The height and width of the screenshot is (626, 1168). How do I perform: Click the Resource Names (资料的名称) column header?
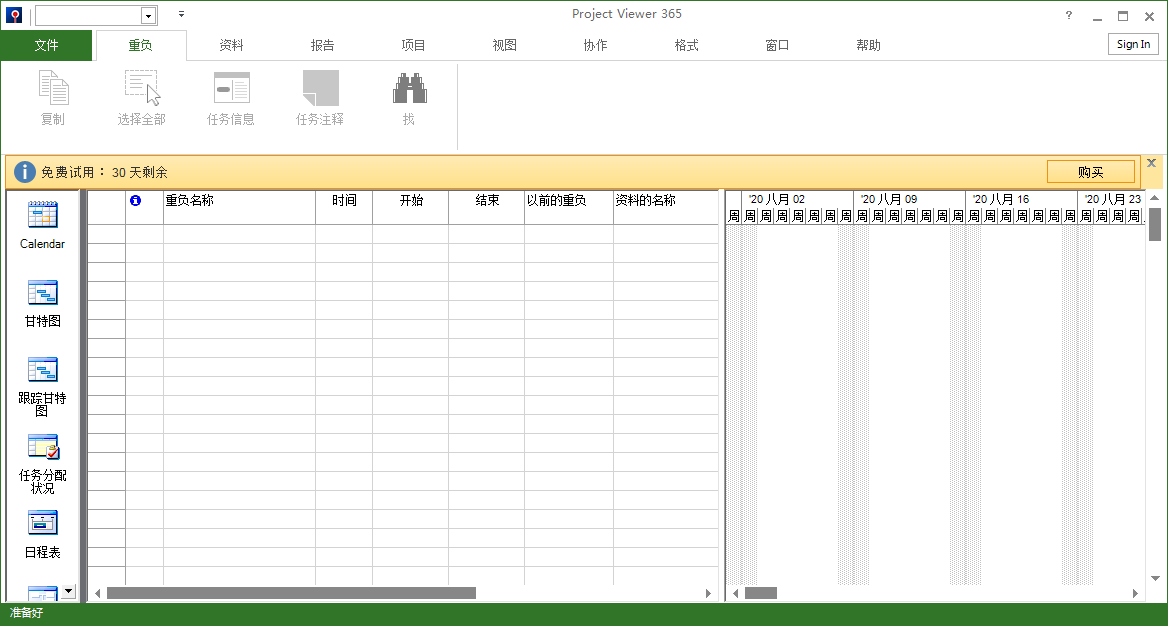pyautogui.click(x=666, y=207)
